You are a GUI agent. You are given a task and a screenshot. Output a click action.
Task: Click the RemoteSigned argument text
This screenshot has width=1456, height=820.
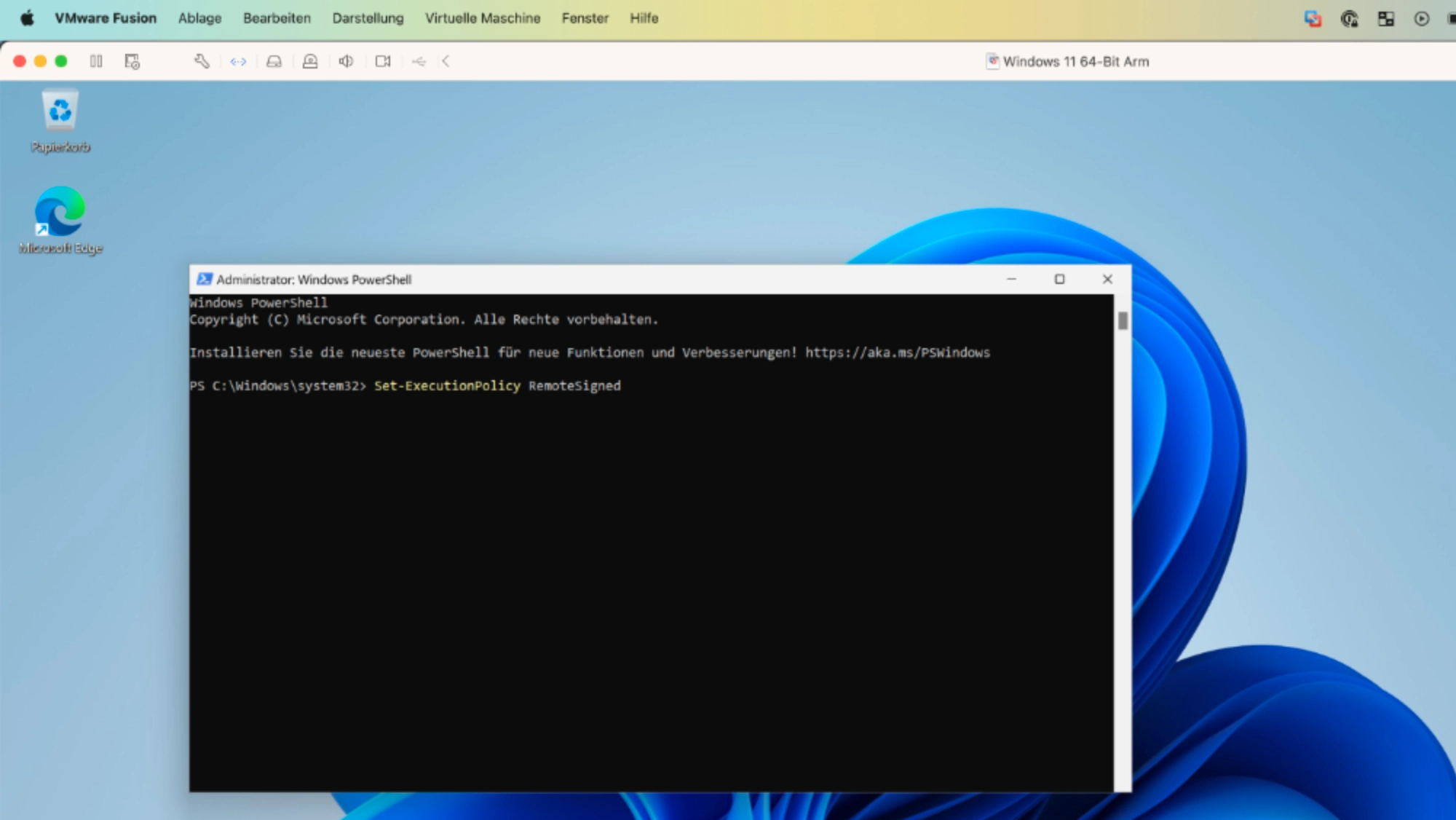[574, 386]
